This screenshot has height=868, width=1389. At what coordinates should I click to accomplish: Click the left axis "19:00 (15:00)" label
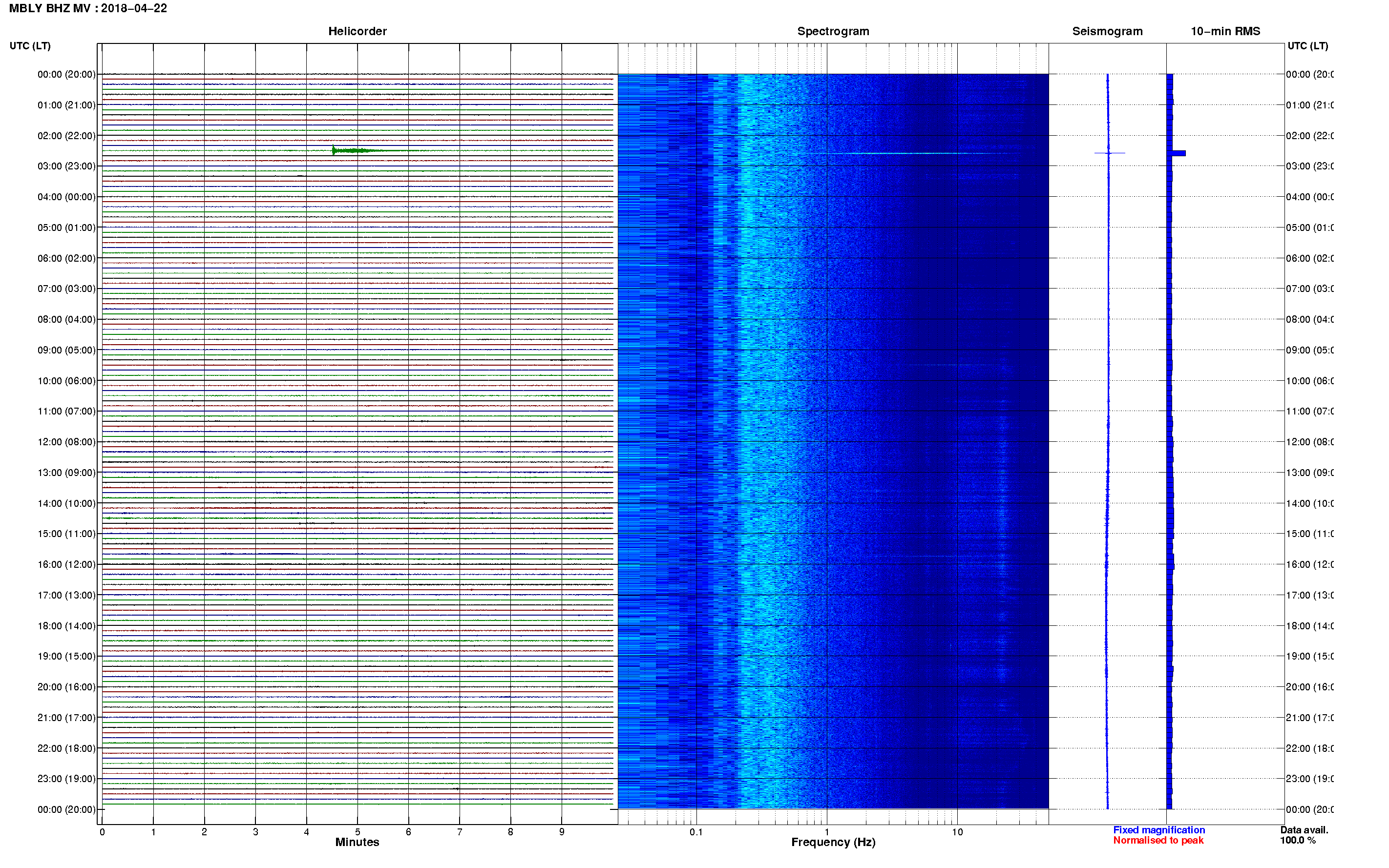tap(66, 656)
